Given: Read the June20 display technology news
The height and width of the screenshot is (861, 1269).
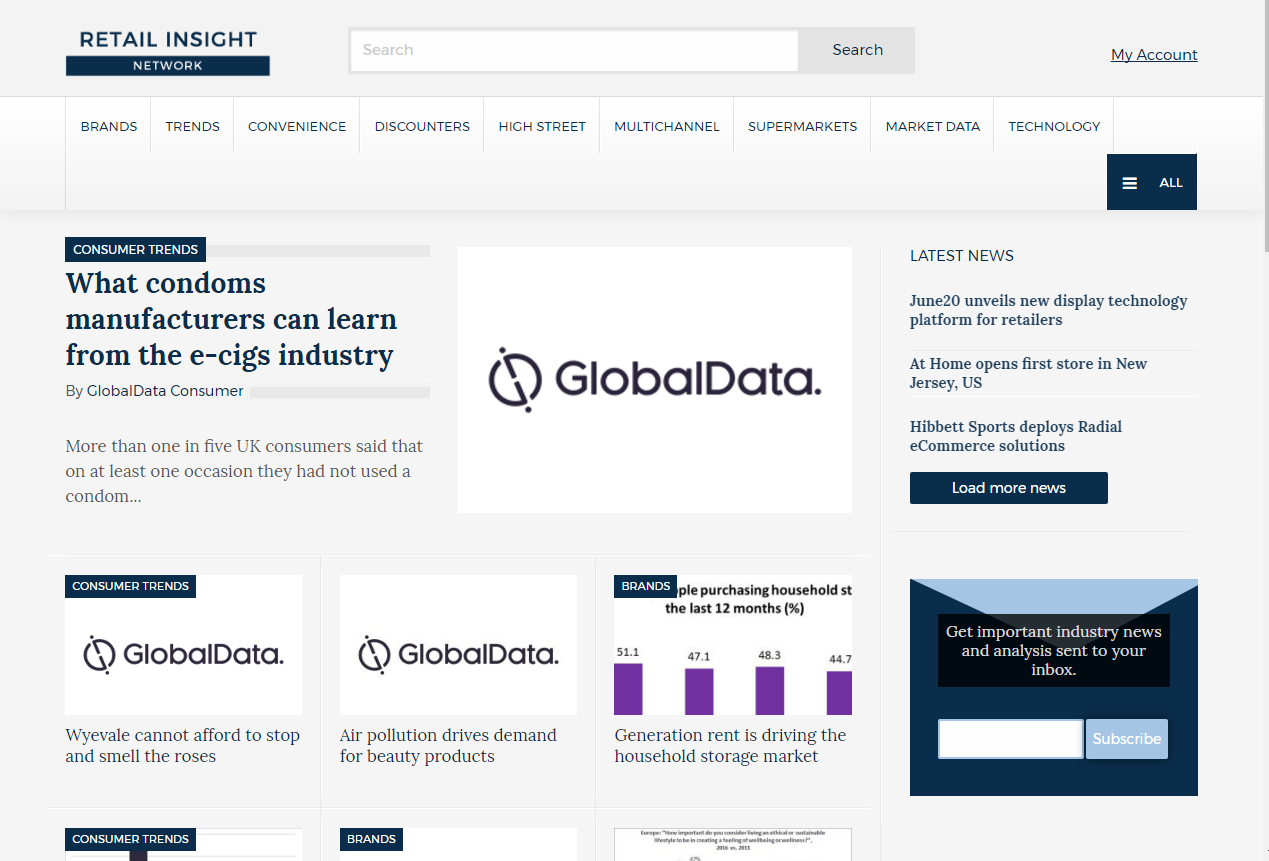Looking at the screenshot, I should pyautogui.click(x=1048, y=310).
